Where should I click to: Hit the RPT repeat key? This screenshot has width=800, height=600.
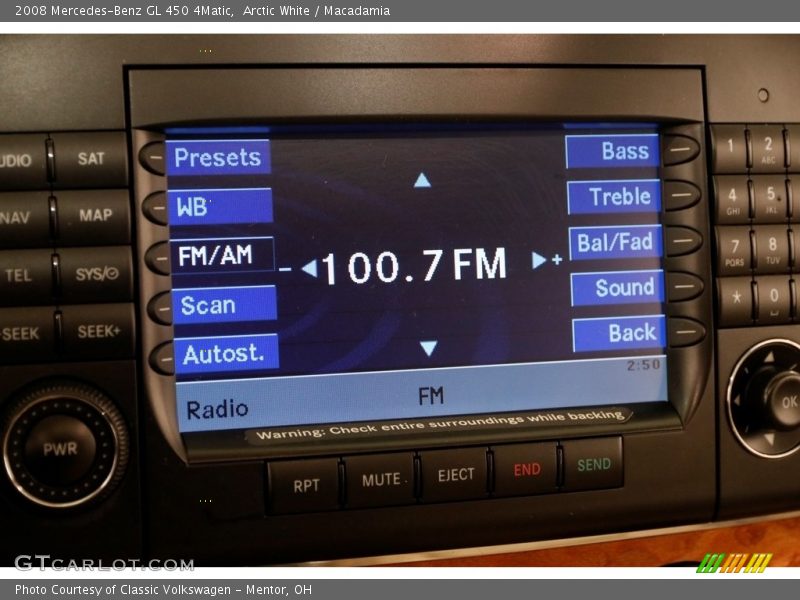[x=306, y=486]
